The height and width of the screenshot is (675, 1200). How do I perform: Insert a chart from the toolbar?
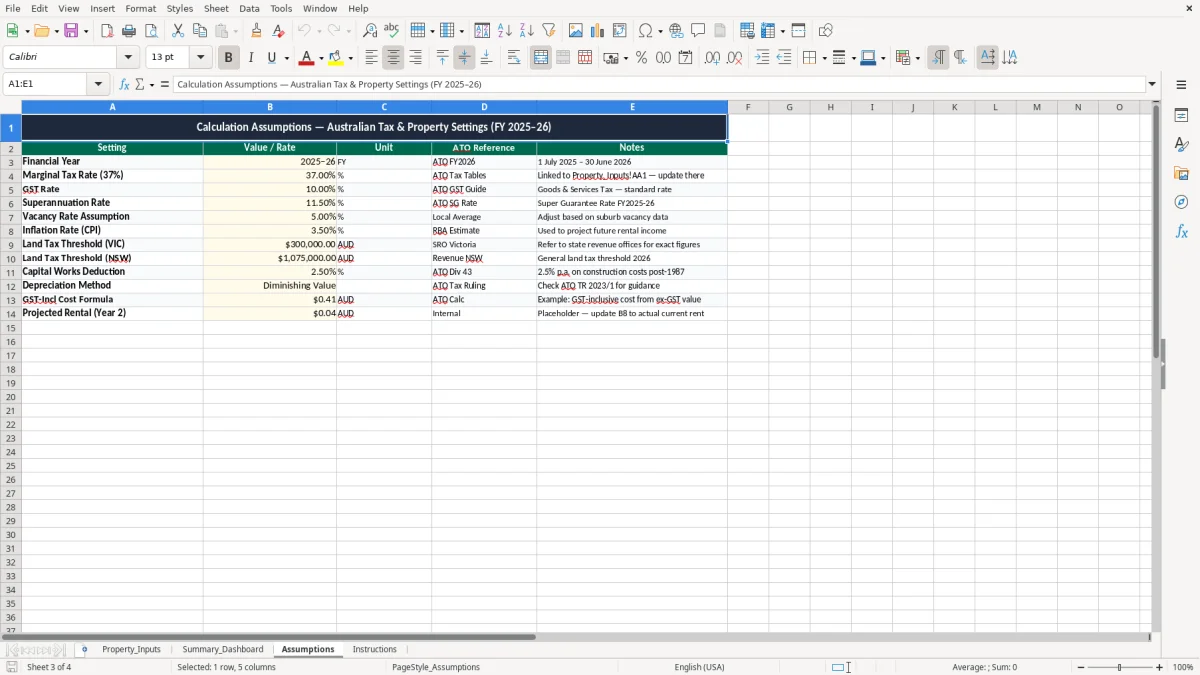(598, 31)
